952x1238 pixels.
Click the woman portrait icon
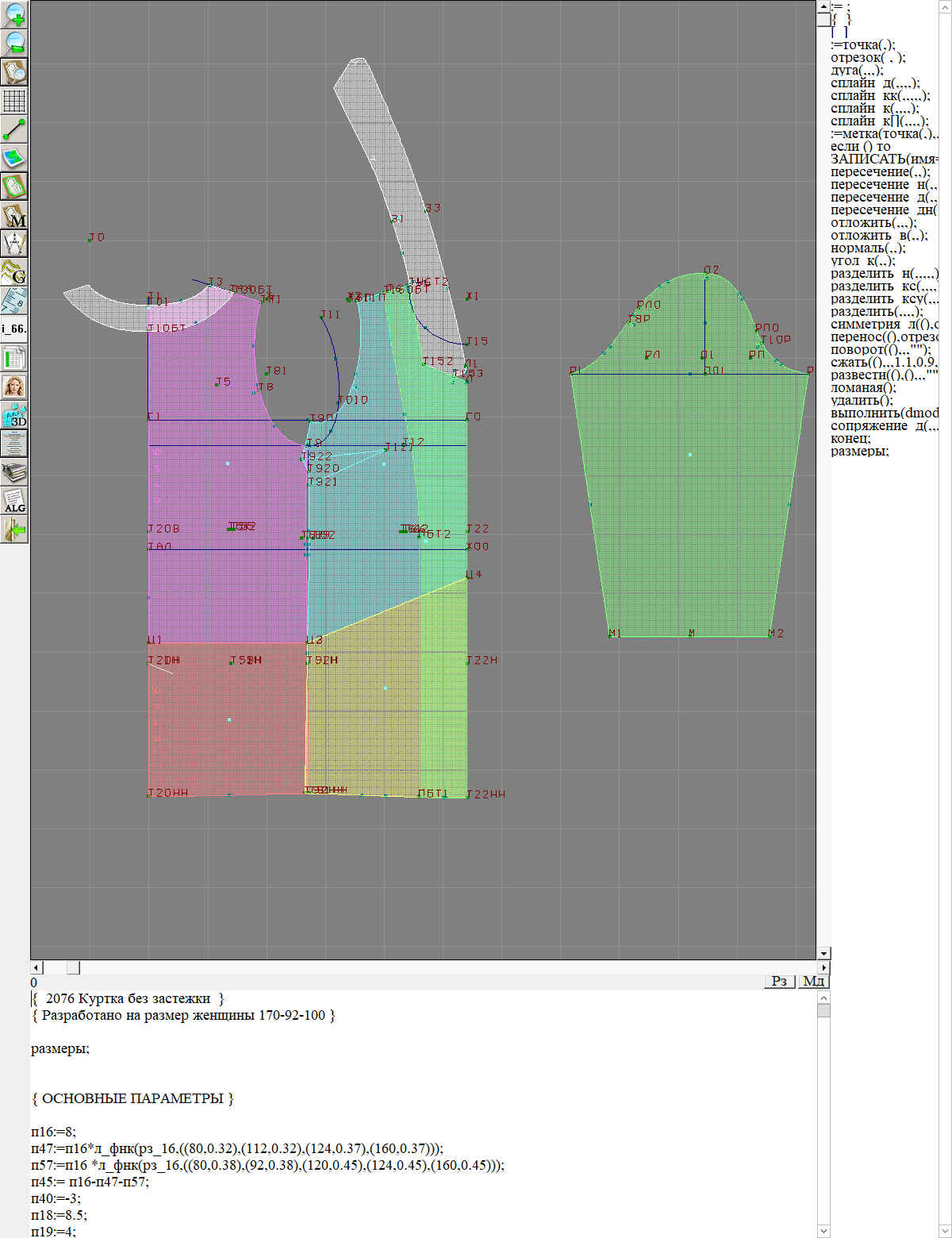pyautogui.click(x=14, y=386)
